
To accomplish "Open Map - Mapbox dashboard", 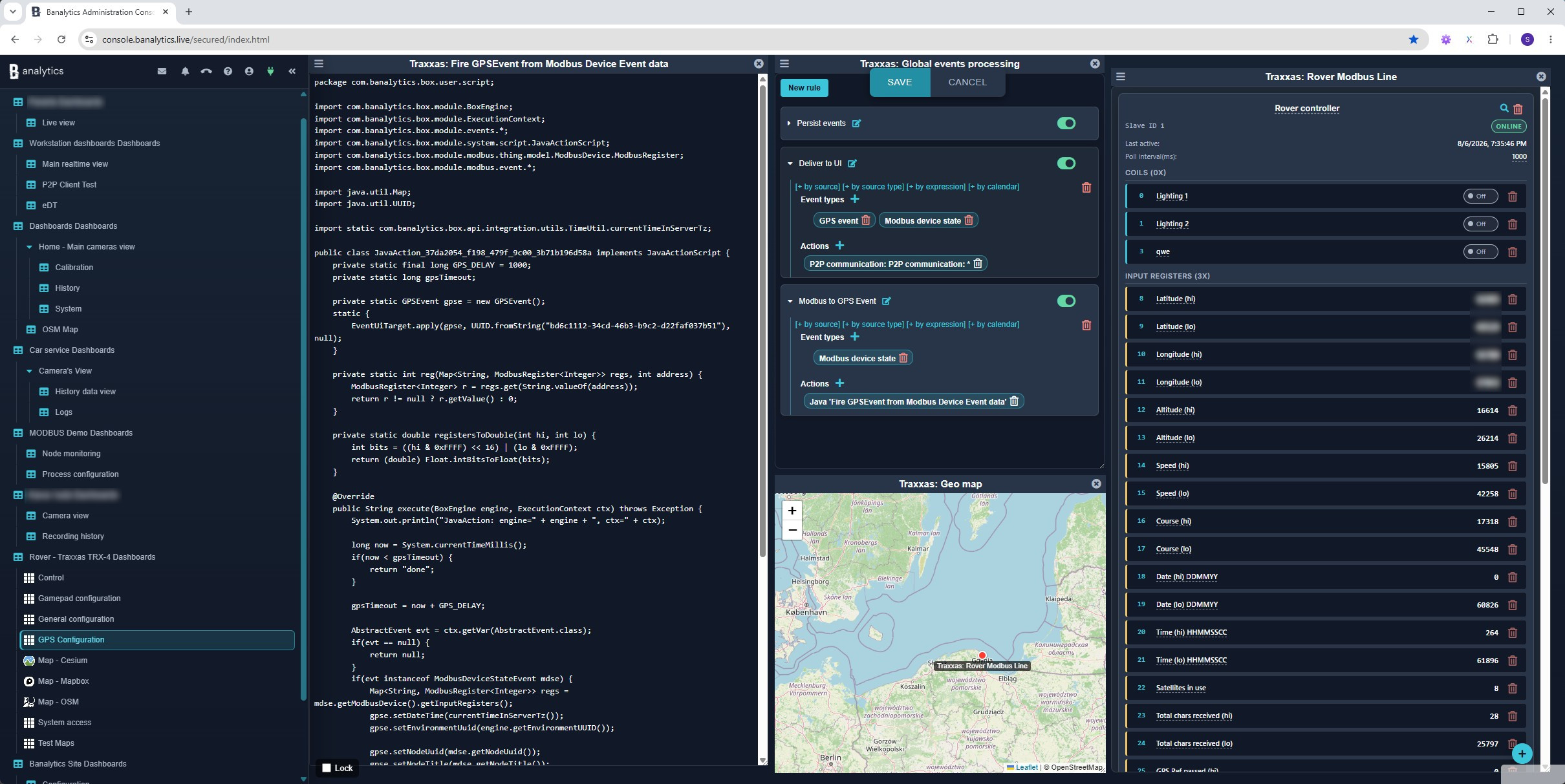I will [x=63, y=681].
